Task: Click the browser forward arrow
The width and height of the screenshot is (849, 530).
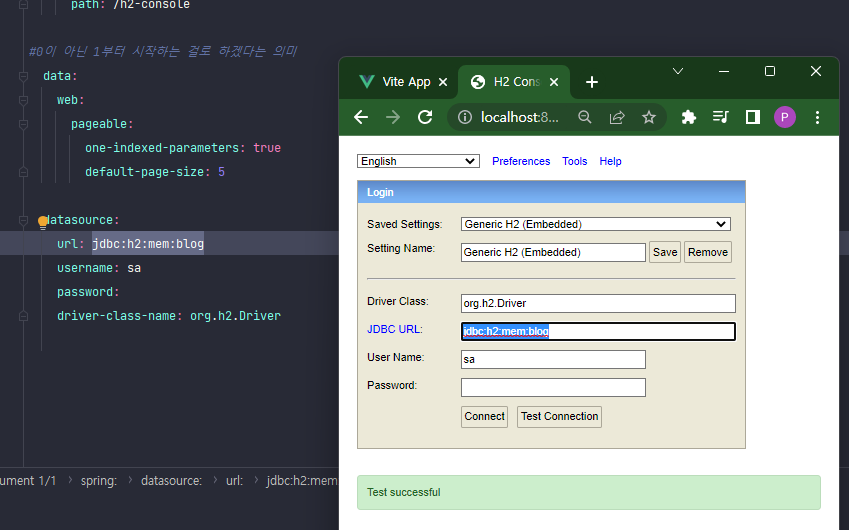Action: pyautogui.click(x=393, y=117)
